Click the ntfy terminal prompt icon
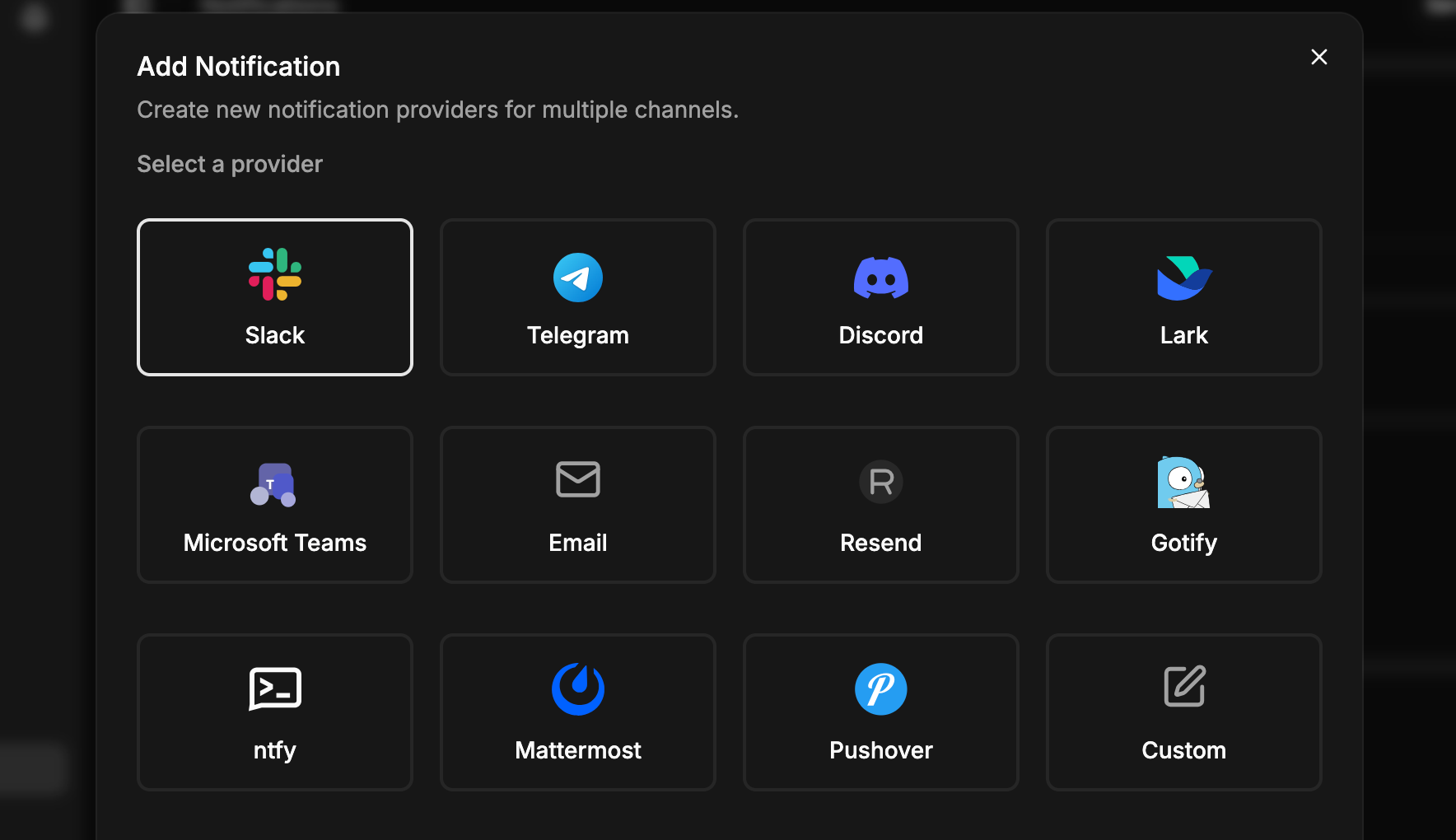 pyautogui.click(x=275, y=688)
